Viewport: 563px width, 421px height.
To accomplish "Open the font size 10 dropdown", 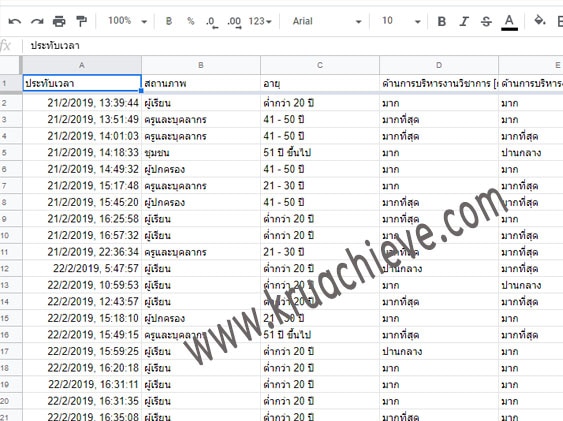I will pyautogui.click(x=401, y=21).
